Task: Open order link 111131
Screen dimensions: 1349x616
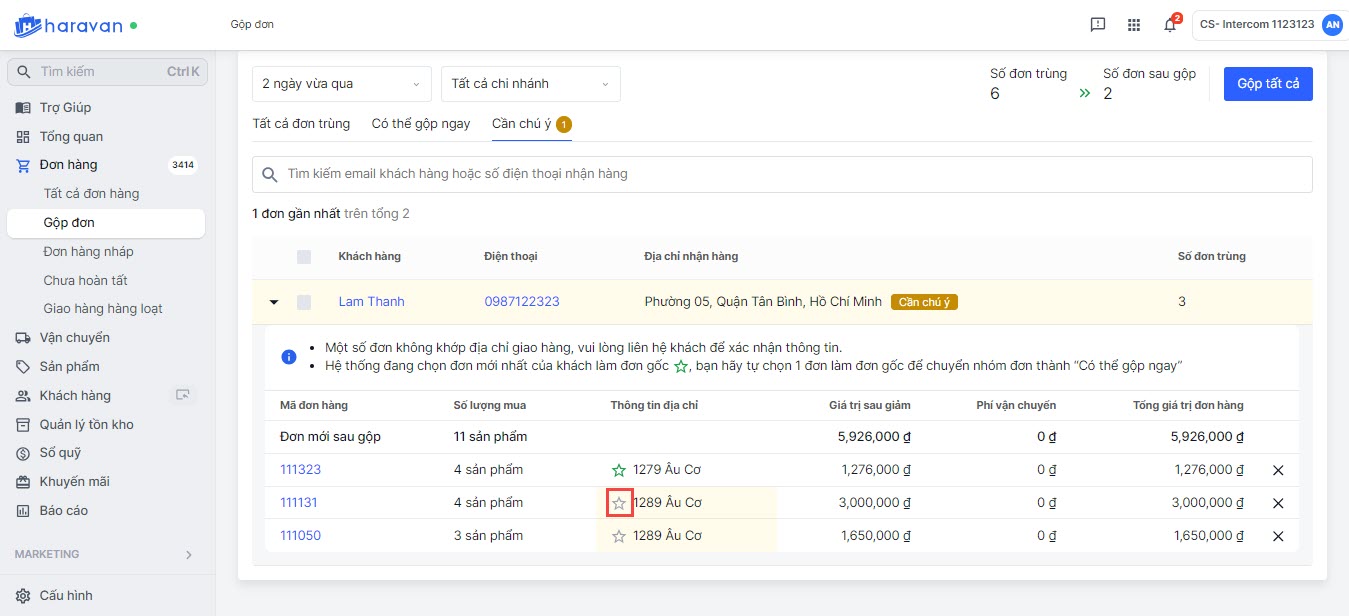Action: [x=298, y=503]
